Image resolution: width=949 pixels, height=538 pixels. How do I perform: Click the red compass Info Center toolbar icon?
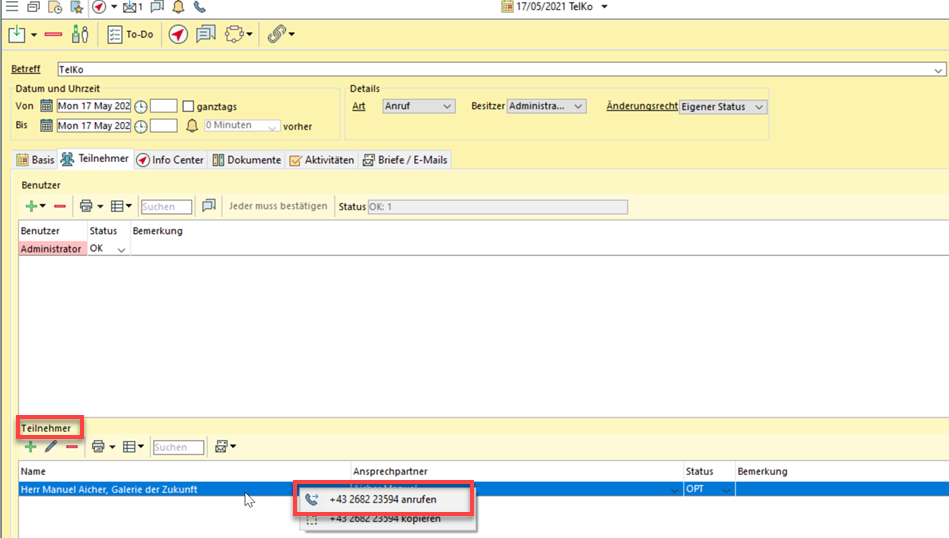click(x=177, y=34)
